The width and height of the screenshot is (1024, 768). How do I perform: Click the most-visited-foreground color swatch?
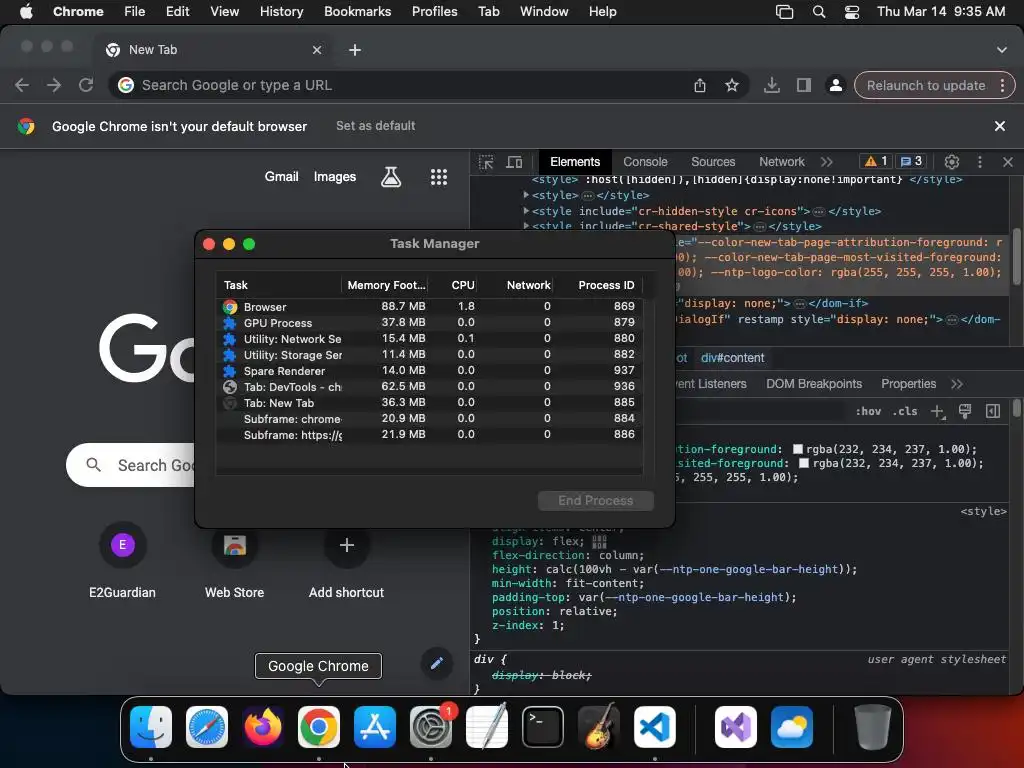point(804,463)
